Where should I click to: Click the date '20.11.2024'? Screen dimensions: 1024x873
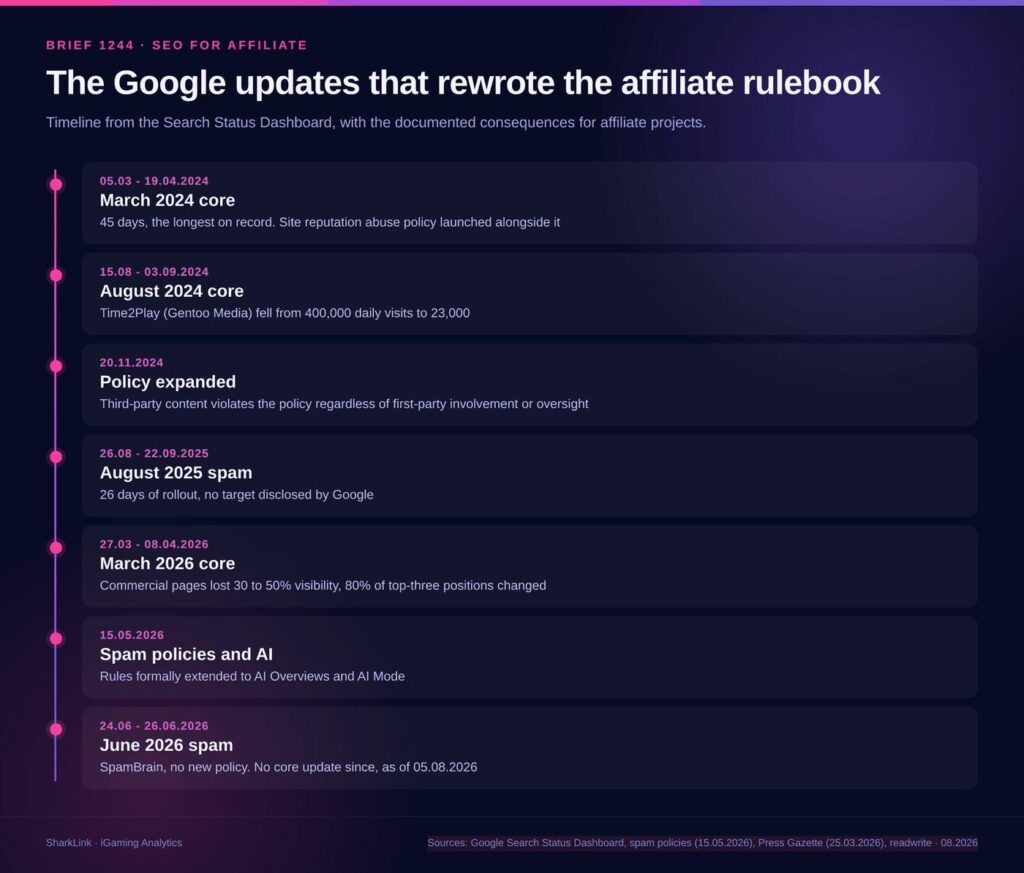pyautogui.click(x=131, y=362)
